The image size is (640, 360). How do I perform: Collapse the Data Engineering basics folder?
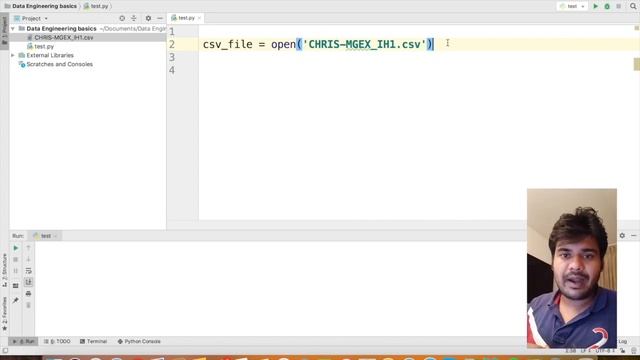pos(13,29)
